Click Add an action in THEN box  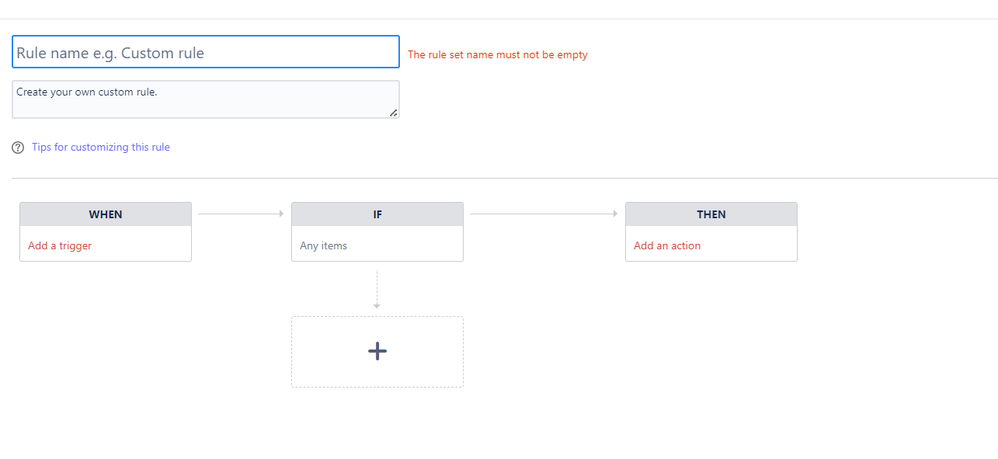(667, 246)
